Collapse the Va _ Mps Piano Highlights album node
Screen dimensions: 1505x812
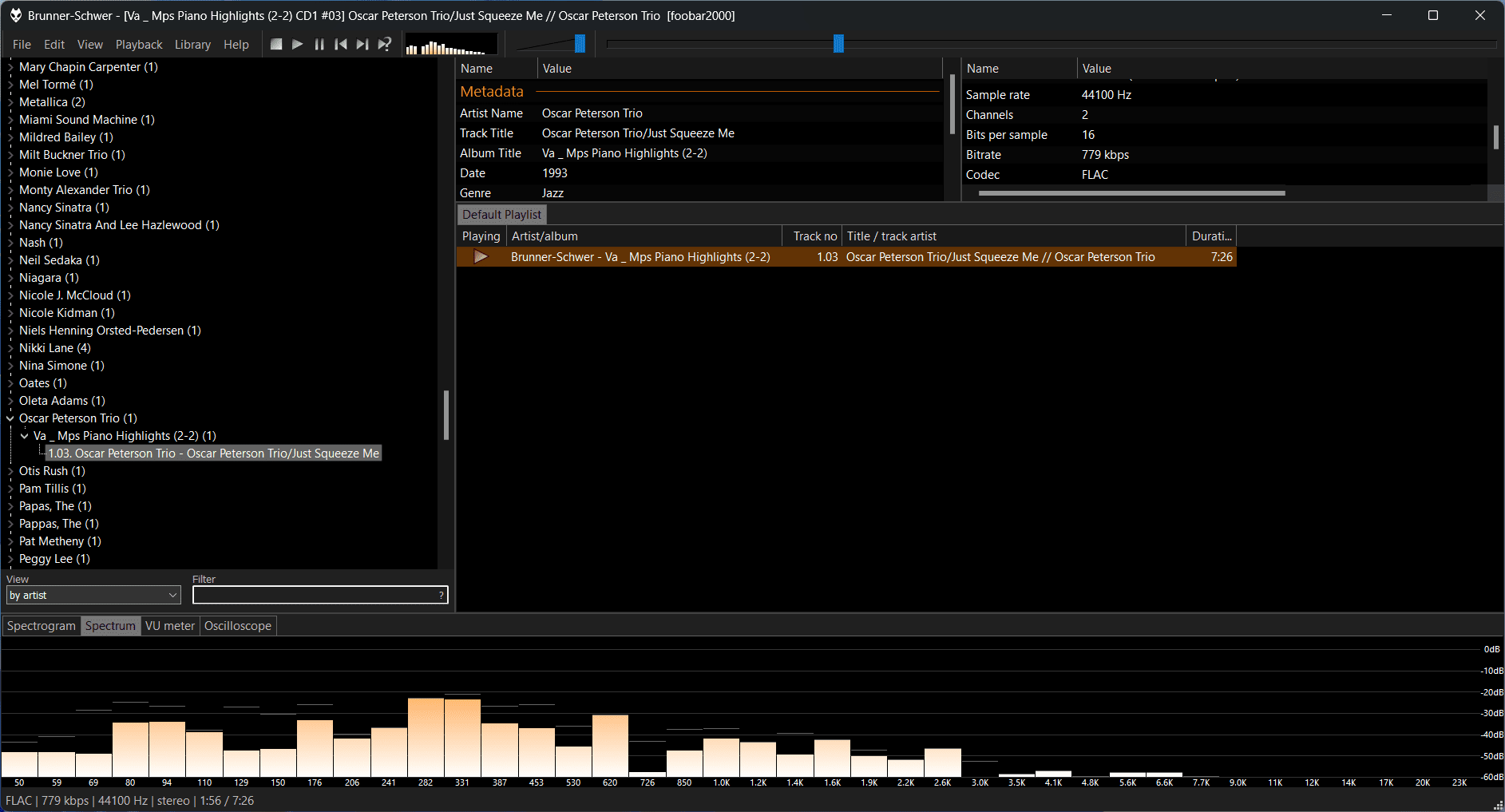tap(25, 436)
